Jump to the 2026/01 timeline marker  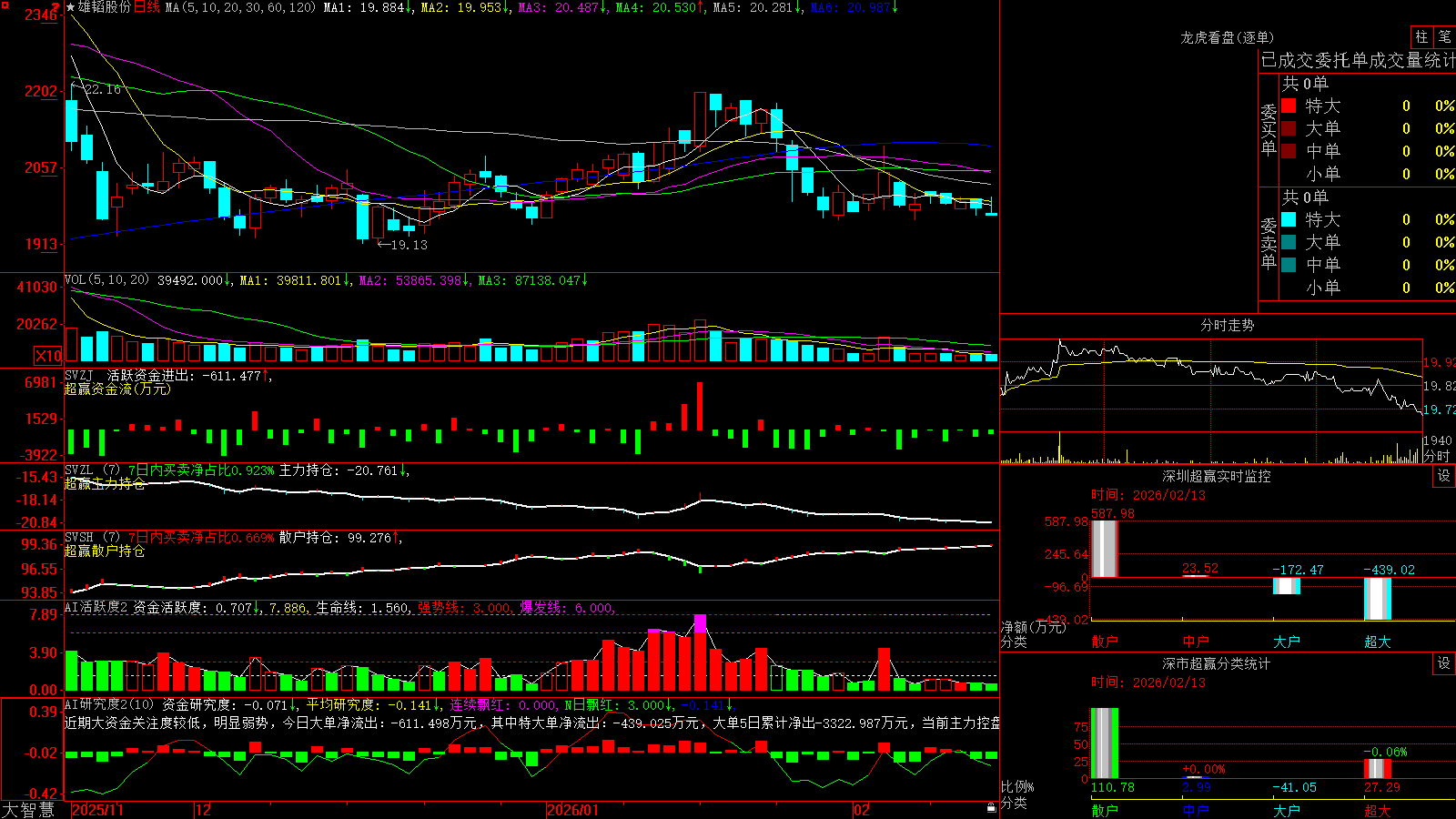(x=572, y=810)
